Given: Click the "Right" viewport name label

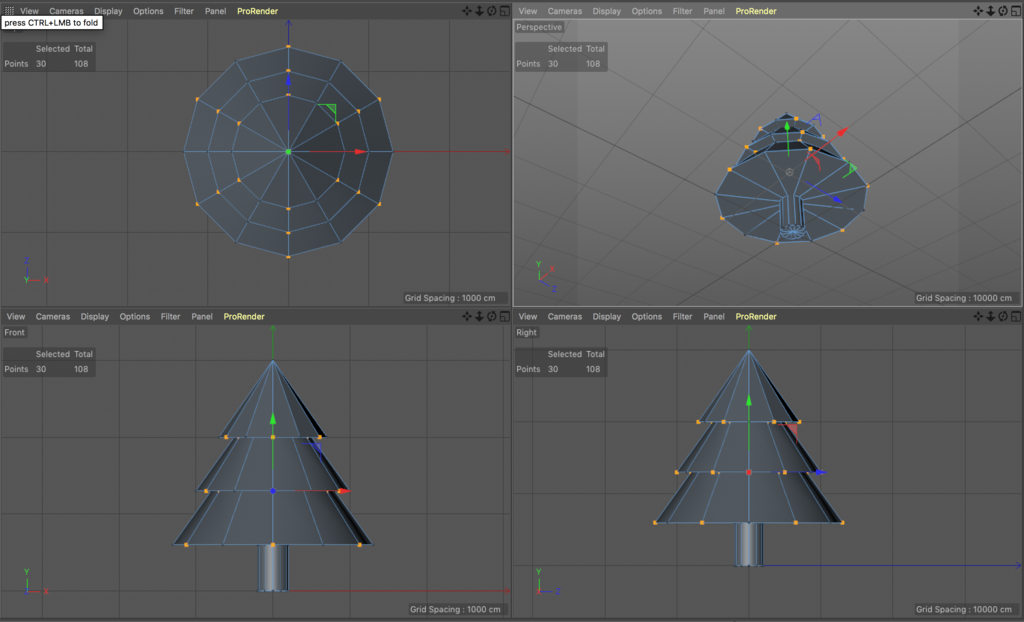Looking at the screenshot, I should click(526, 332).
